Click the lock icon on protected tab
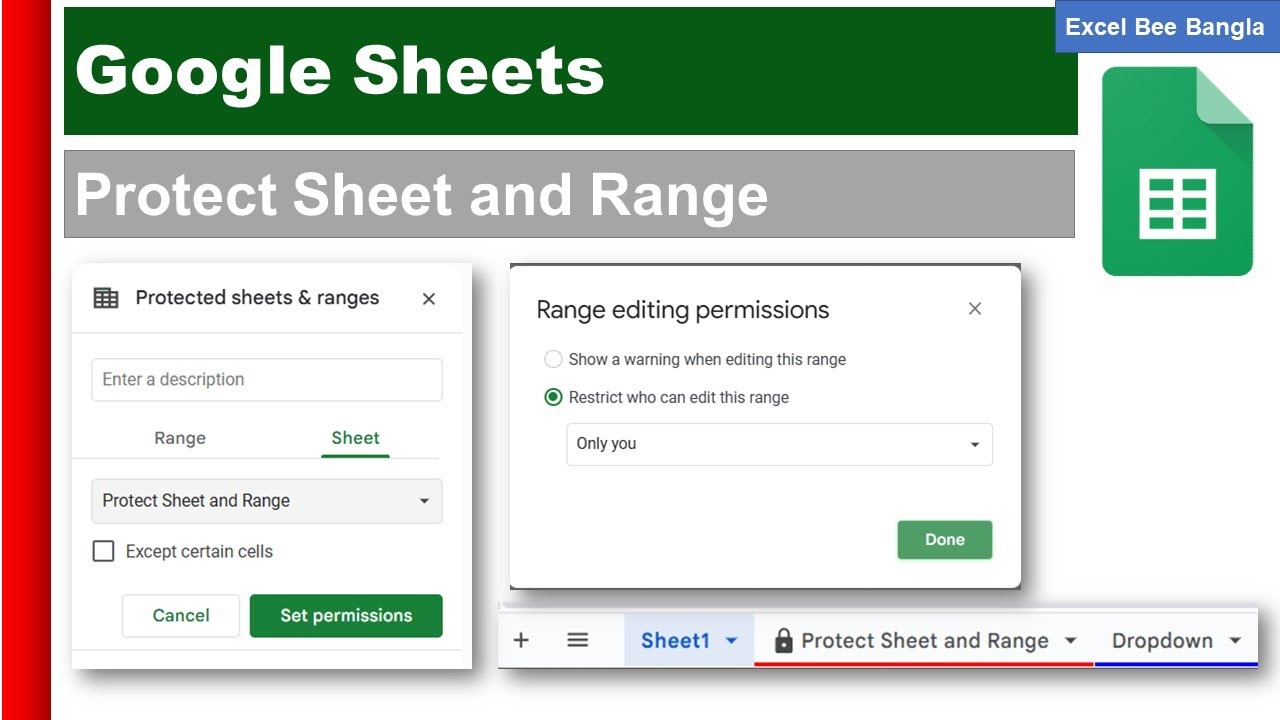The width and height of the screenshot is (1280, 720). pyautogui.click(x=783, y=641)
